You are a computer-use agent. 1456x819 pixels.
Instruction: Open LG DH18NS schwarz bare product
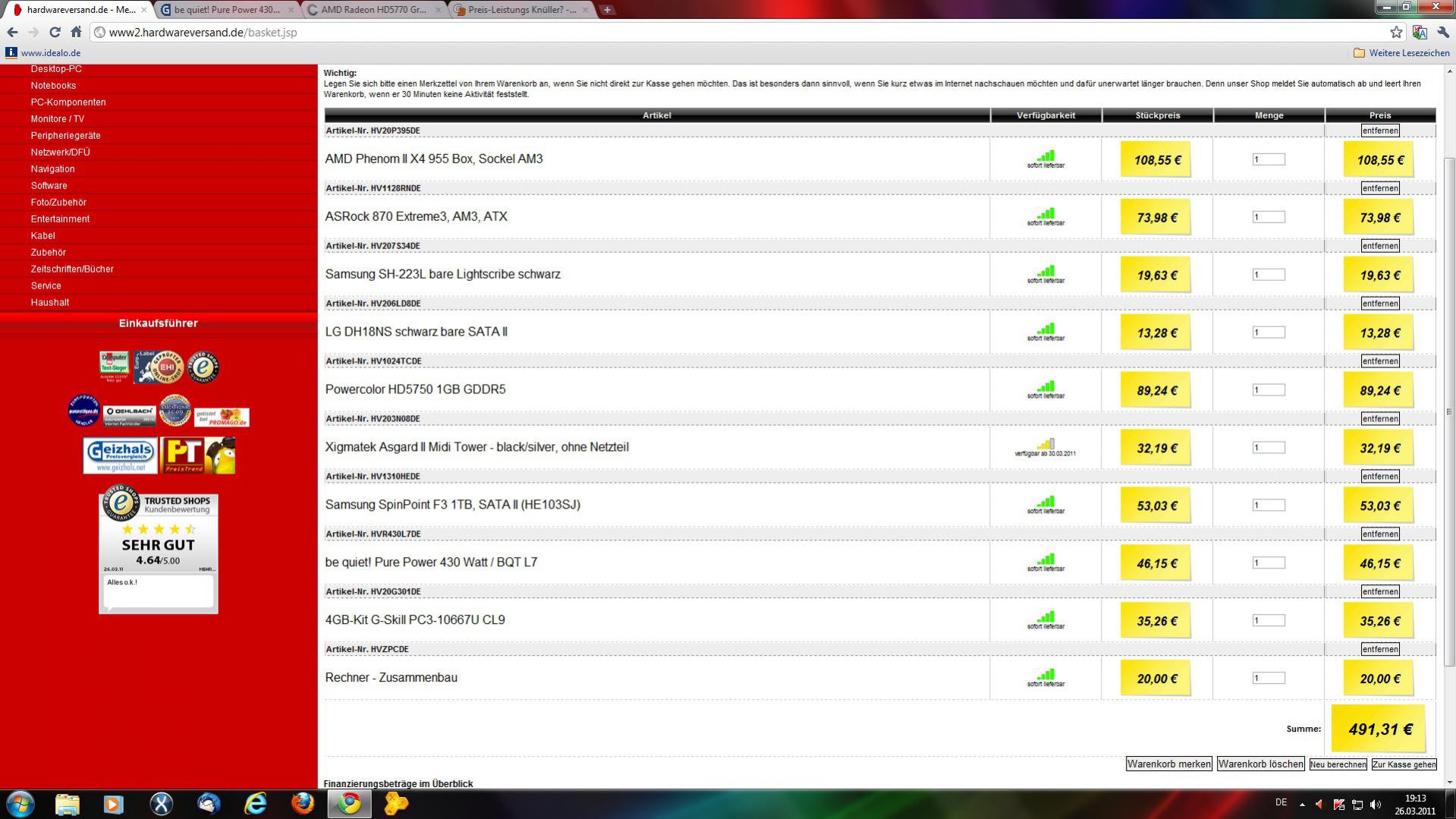coord(416,332)
